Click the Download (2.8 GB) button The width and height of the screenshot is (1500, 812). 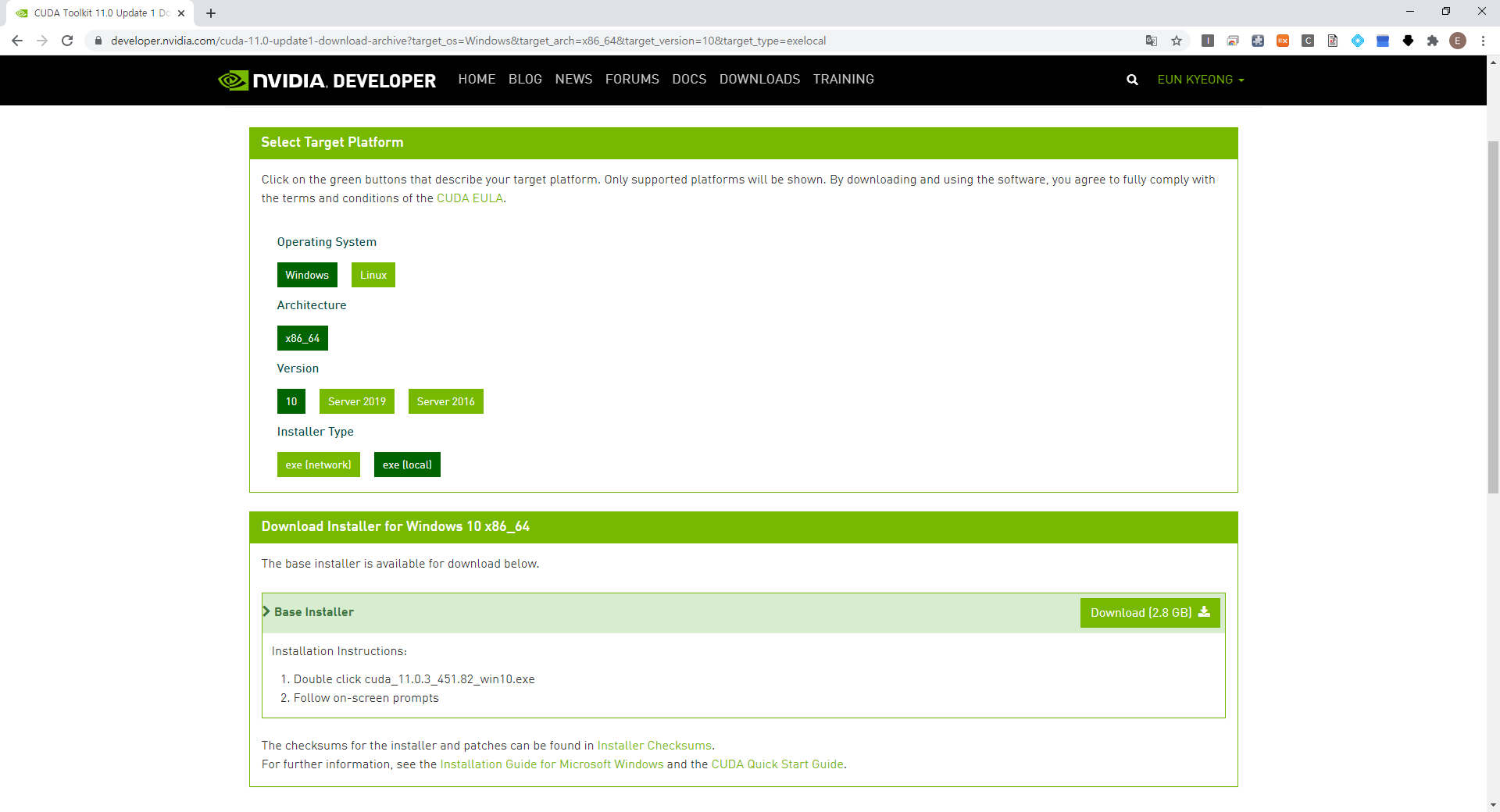tap(1150, 613)
